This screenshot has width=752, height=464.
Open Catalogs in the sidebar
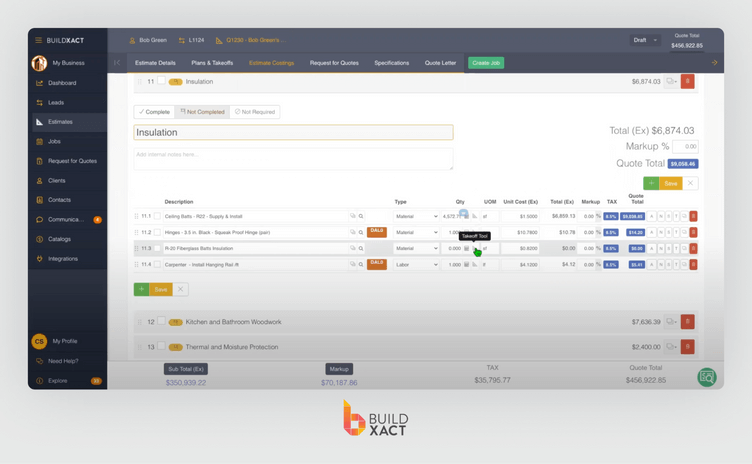tap(59, 239)
